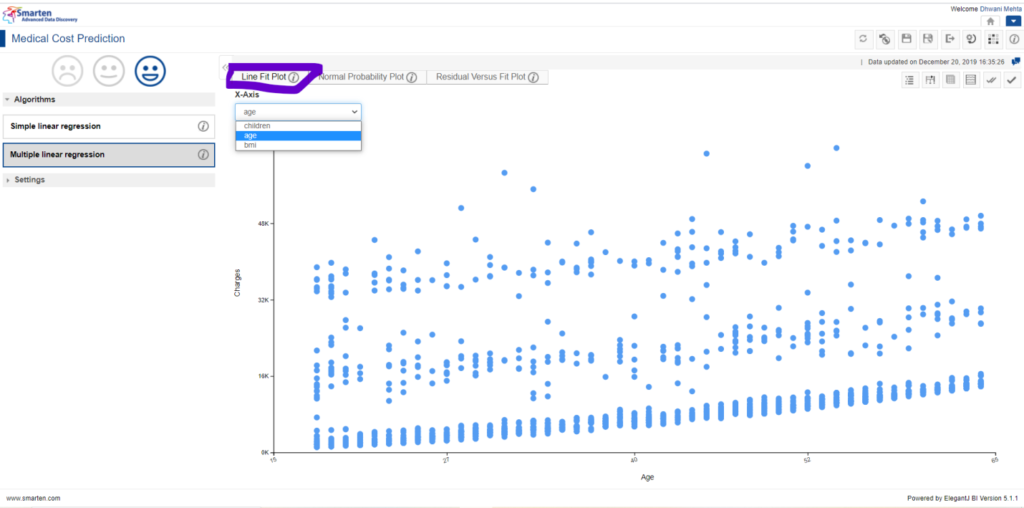This screenshot has height=508, width=1024.
Task: Click the Save floppy disk icon
Action: tap(906, 39)
